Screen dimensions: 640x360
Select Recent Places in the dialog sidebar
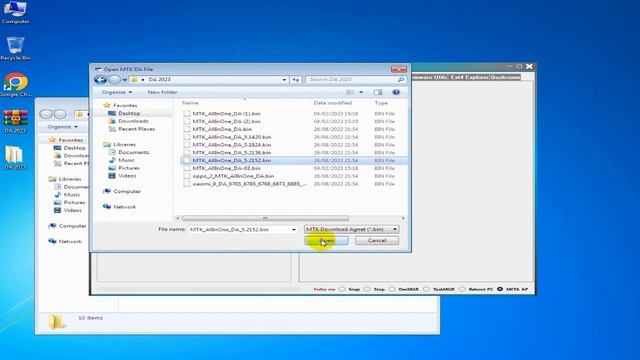point(136,129)
